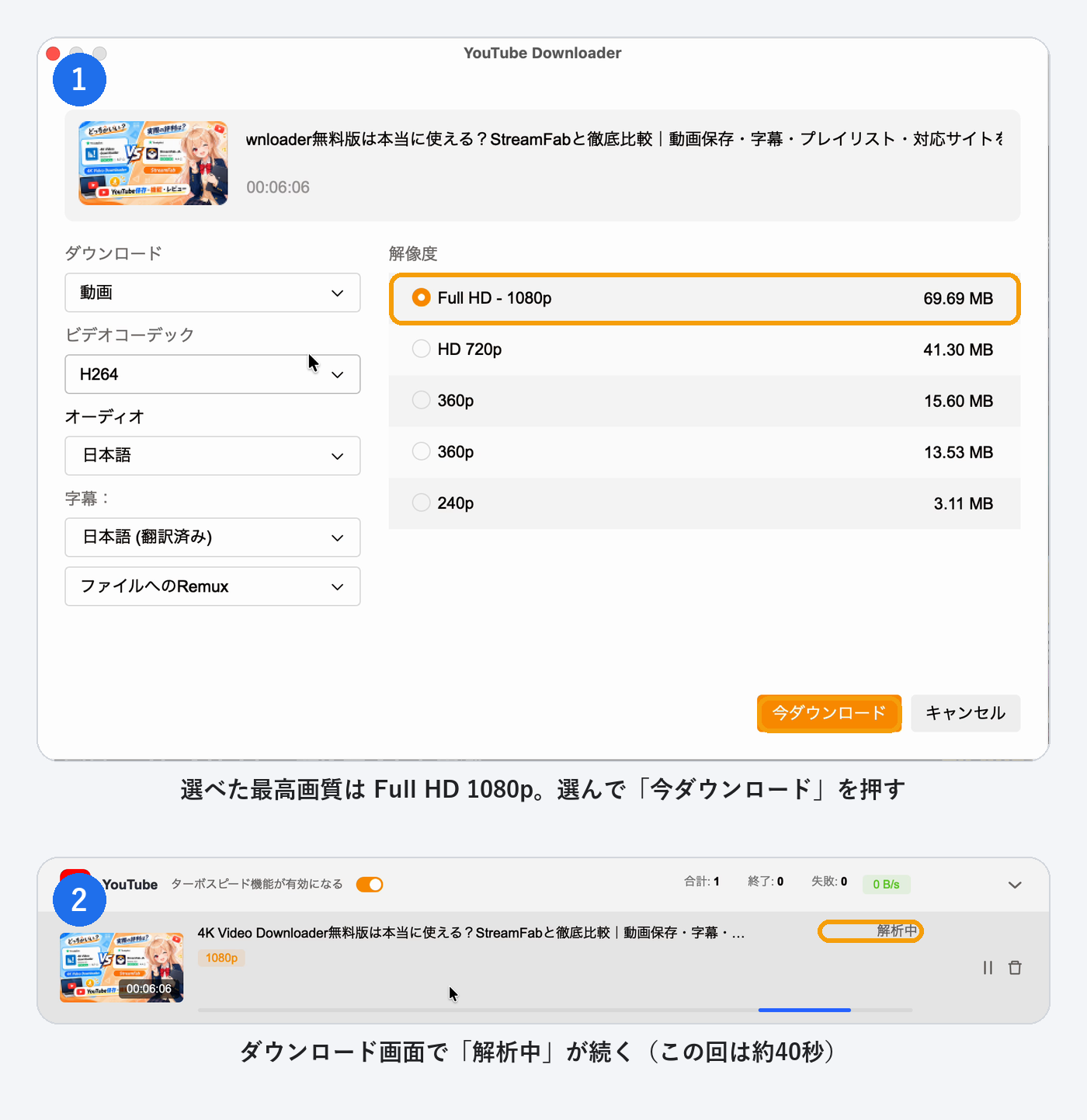
Task: Click the 解像度 section label
Action: [x=413, y=253]
